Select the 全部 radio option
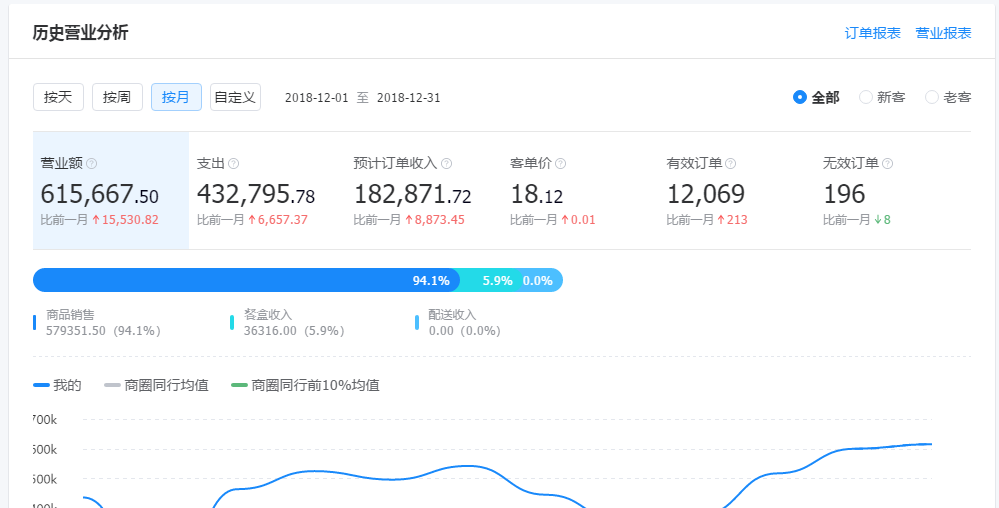 [816, 98]
